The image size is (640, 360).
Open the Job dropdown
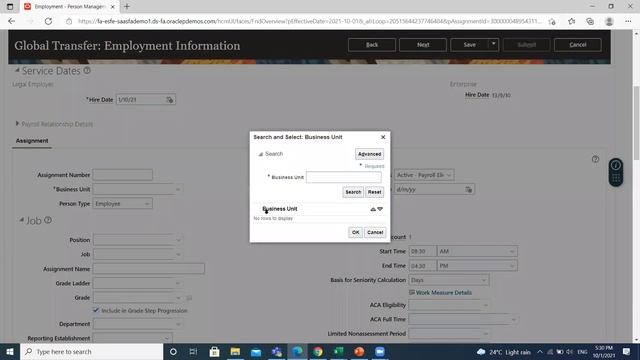coord(178,254)
